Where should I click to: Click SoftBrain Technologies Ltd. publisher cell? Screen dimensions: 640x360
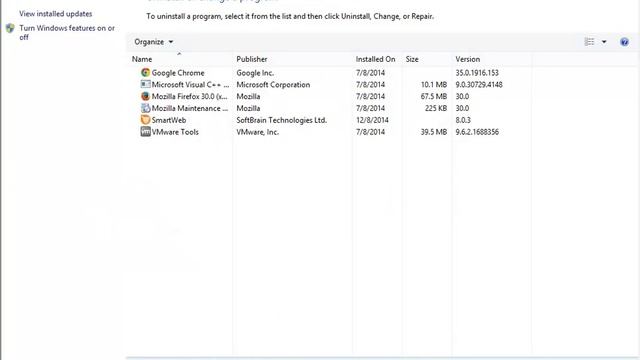(282, 120)
